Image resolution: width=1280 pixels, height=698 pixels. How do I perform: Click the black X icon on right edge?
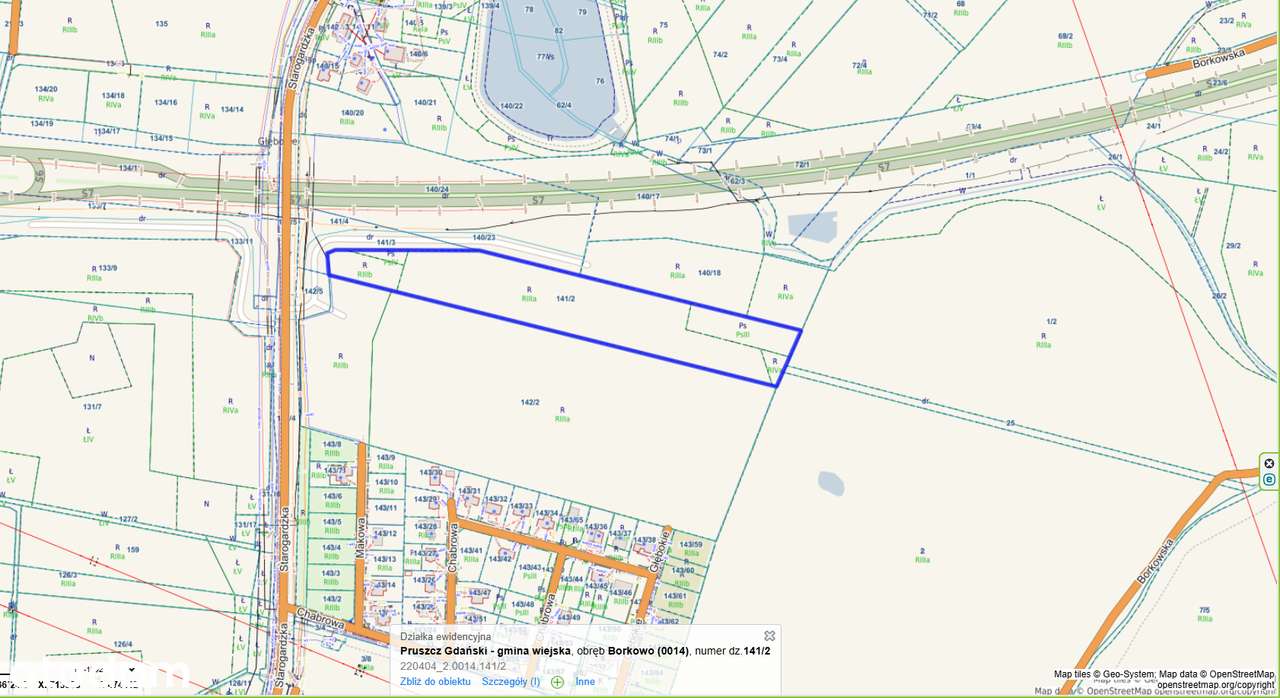1270,463
